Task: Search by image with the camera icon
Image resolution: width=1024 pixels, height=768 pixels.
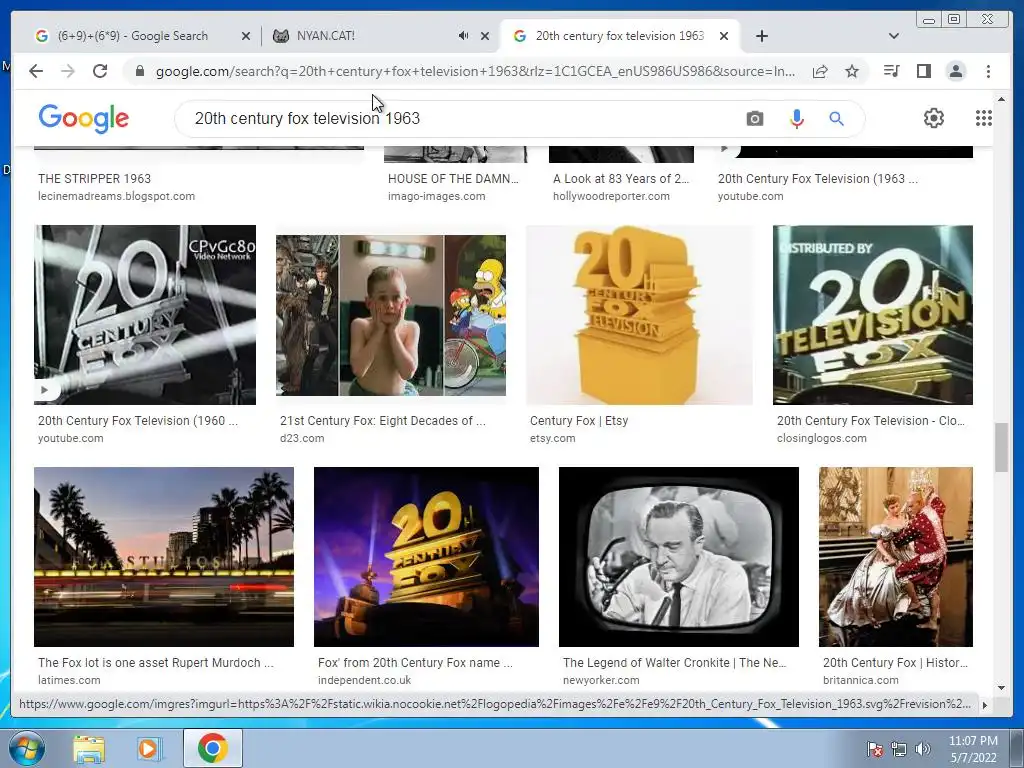Action: tap(755, 119)
